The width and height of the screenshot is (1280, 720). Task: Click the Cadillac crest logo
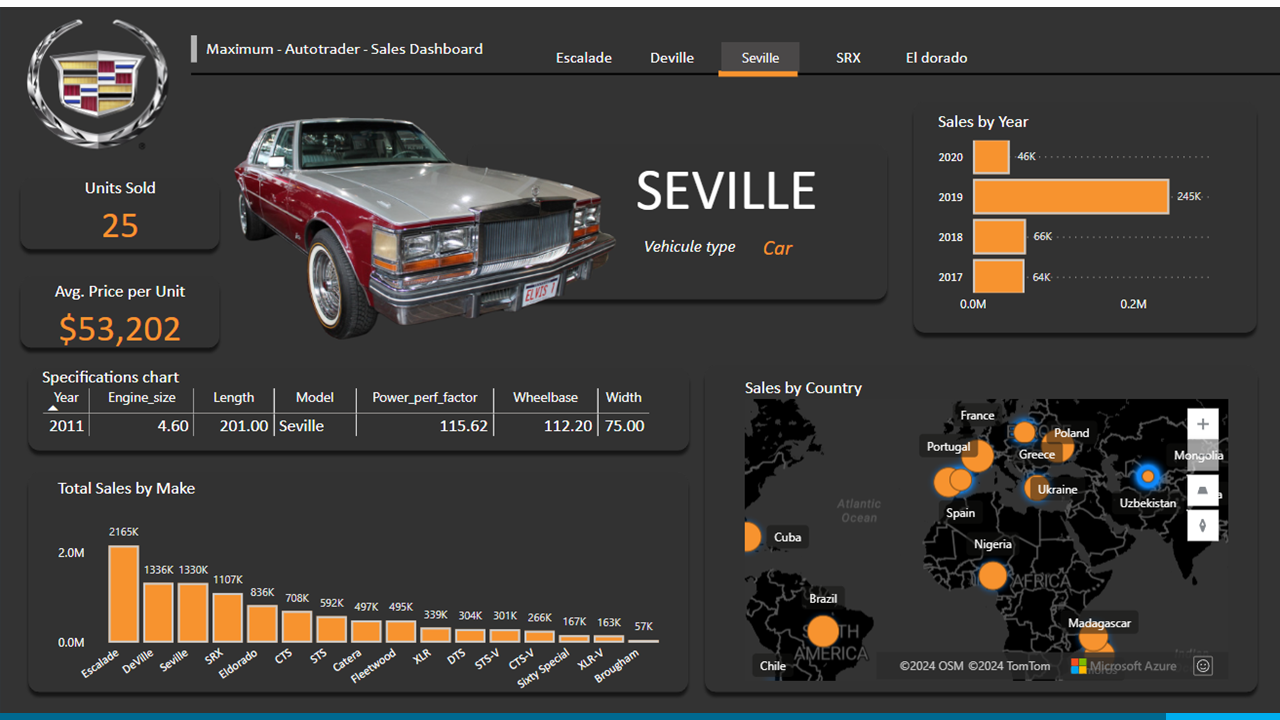tap(98, 84)
